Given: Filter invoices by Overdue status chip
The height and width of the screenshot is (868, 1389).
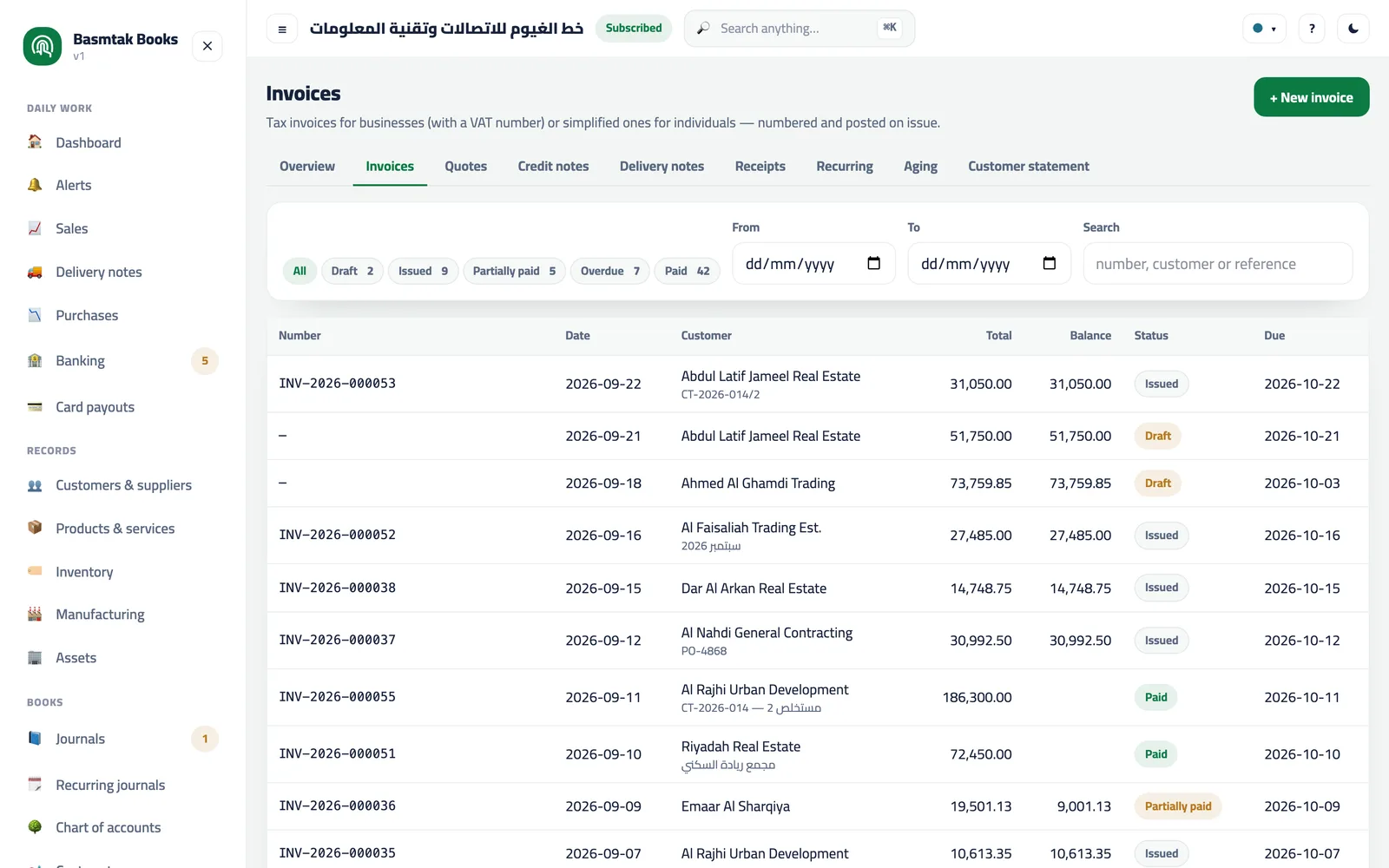Looking at the screenshot, I should tap(609, 271).
